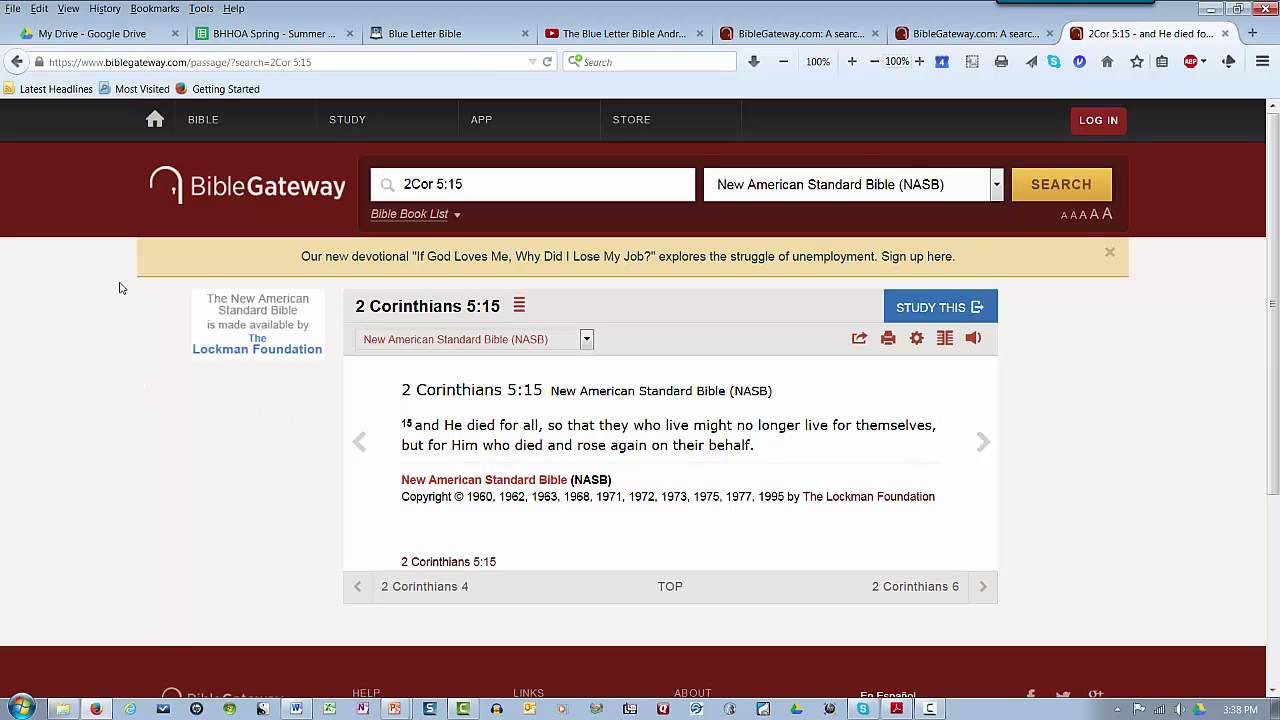
Task: Open STORE navigation item
Action: (x=631, y=120)
